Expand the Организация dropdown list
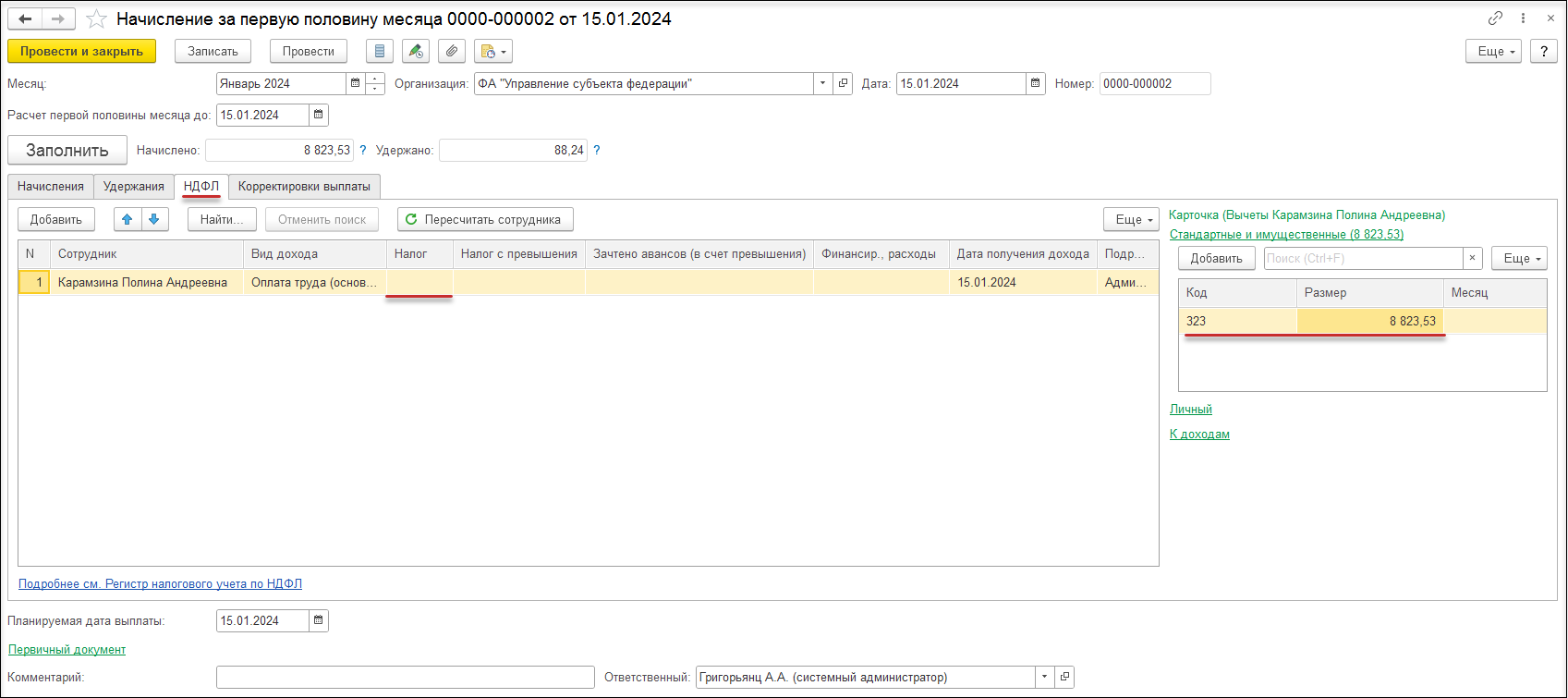 (822, 83)
